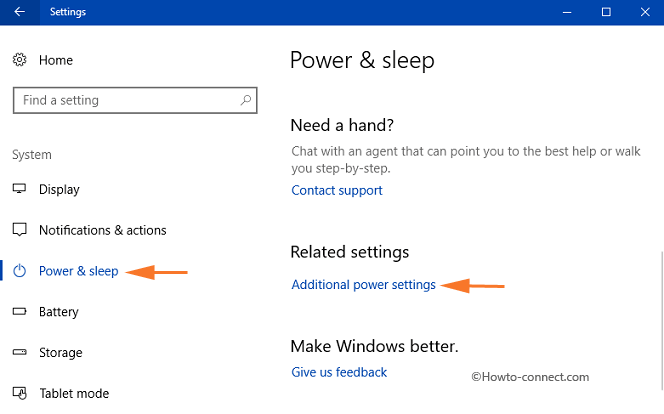Go to the Storage text label
Screen dimensions: 664x414
(60, 352)
